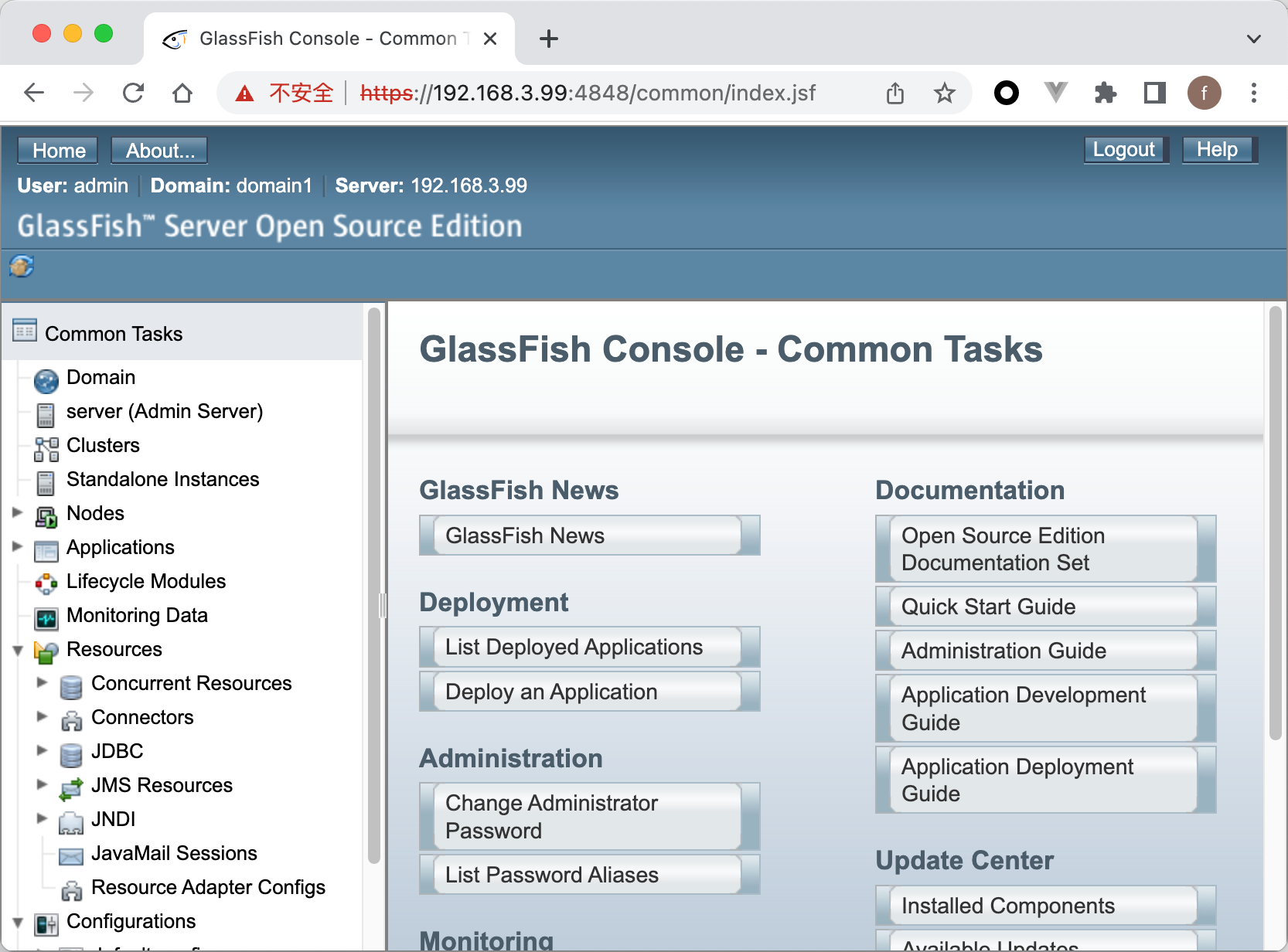Image resolution: width=1288 pixels, height=952 pixels.
Task: Collapse the Resources tree node
Action: [18, 651]
